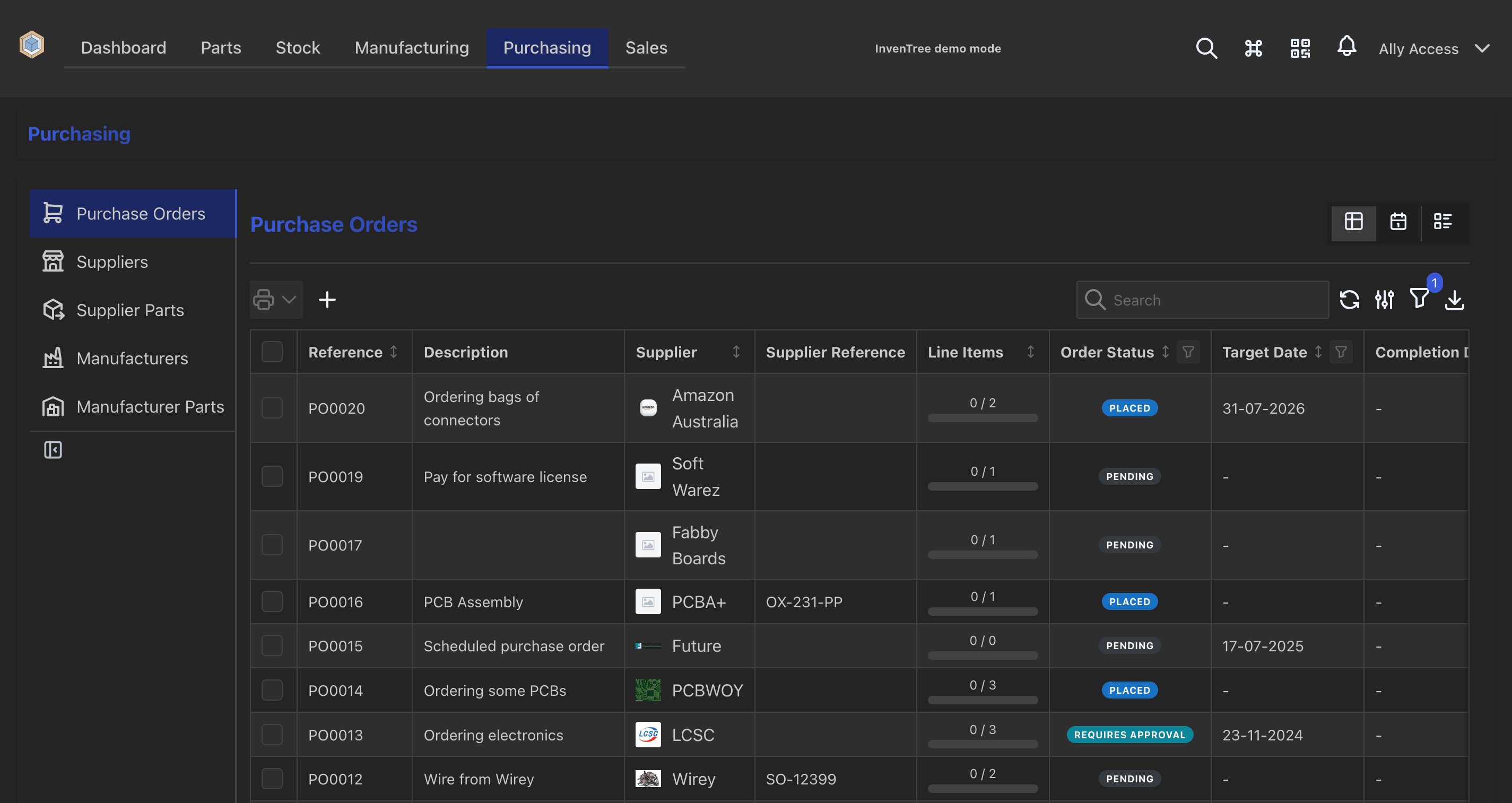Click the Purchasing breadcrumb heading
The width and height of the screenshot is (1512, 803).
point(79,134)
